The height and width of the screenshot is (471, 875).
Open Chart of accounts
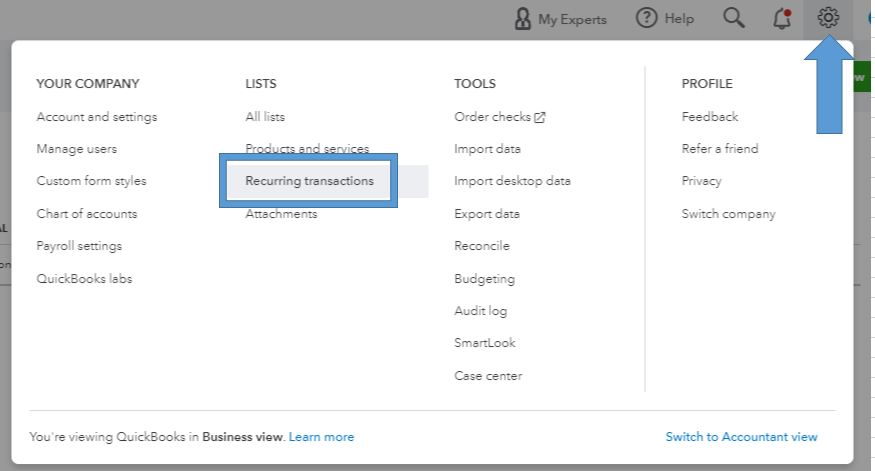click(x=86, y=214)
